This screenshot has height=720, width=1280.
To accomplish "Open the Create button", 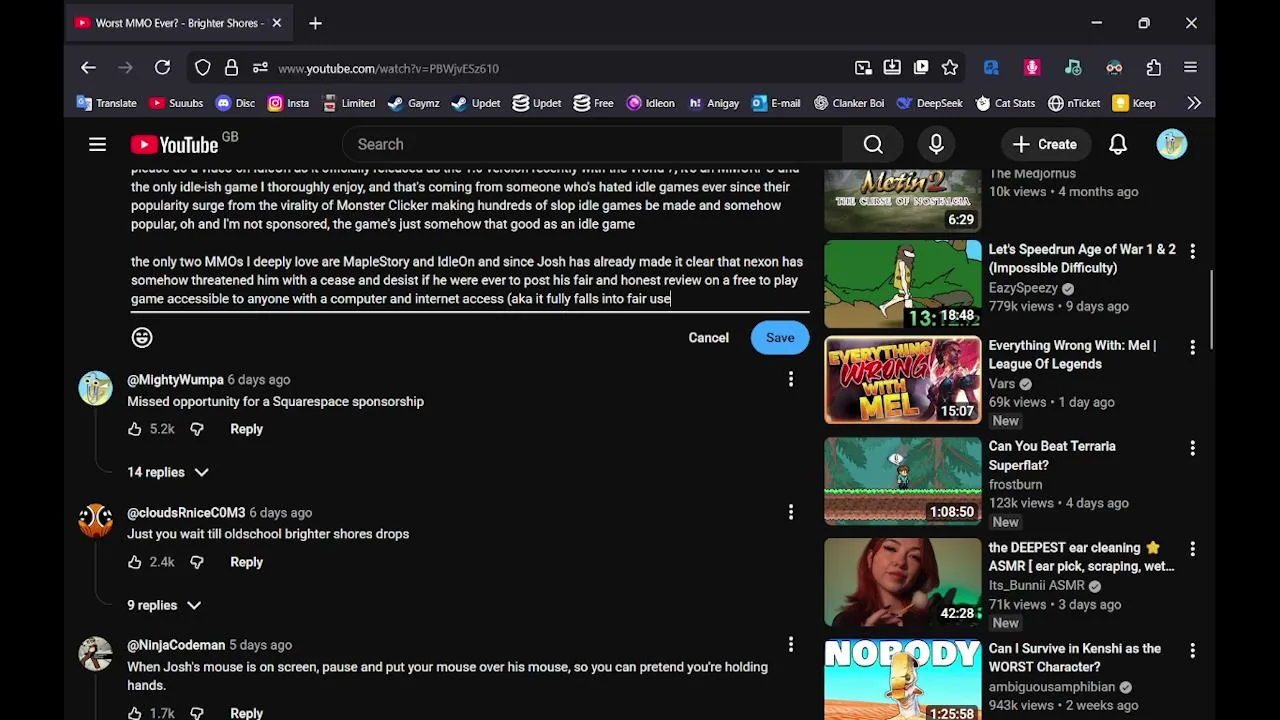I will pos(1044,145).
